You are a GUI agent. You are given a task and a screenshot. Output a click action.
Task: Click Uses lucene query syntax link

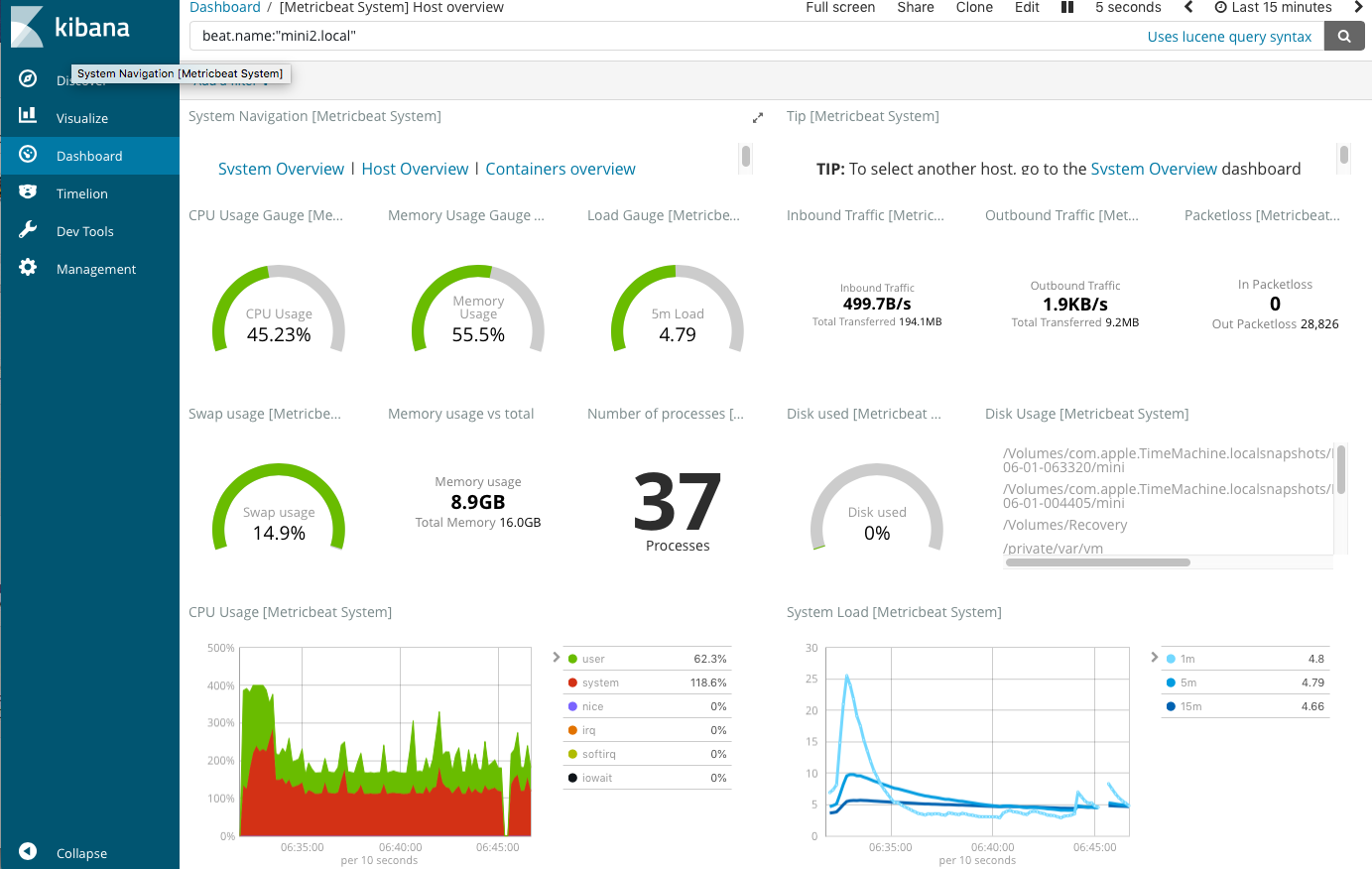pyautogui.click(x=1229, y=37)
